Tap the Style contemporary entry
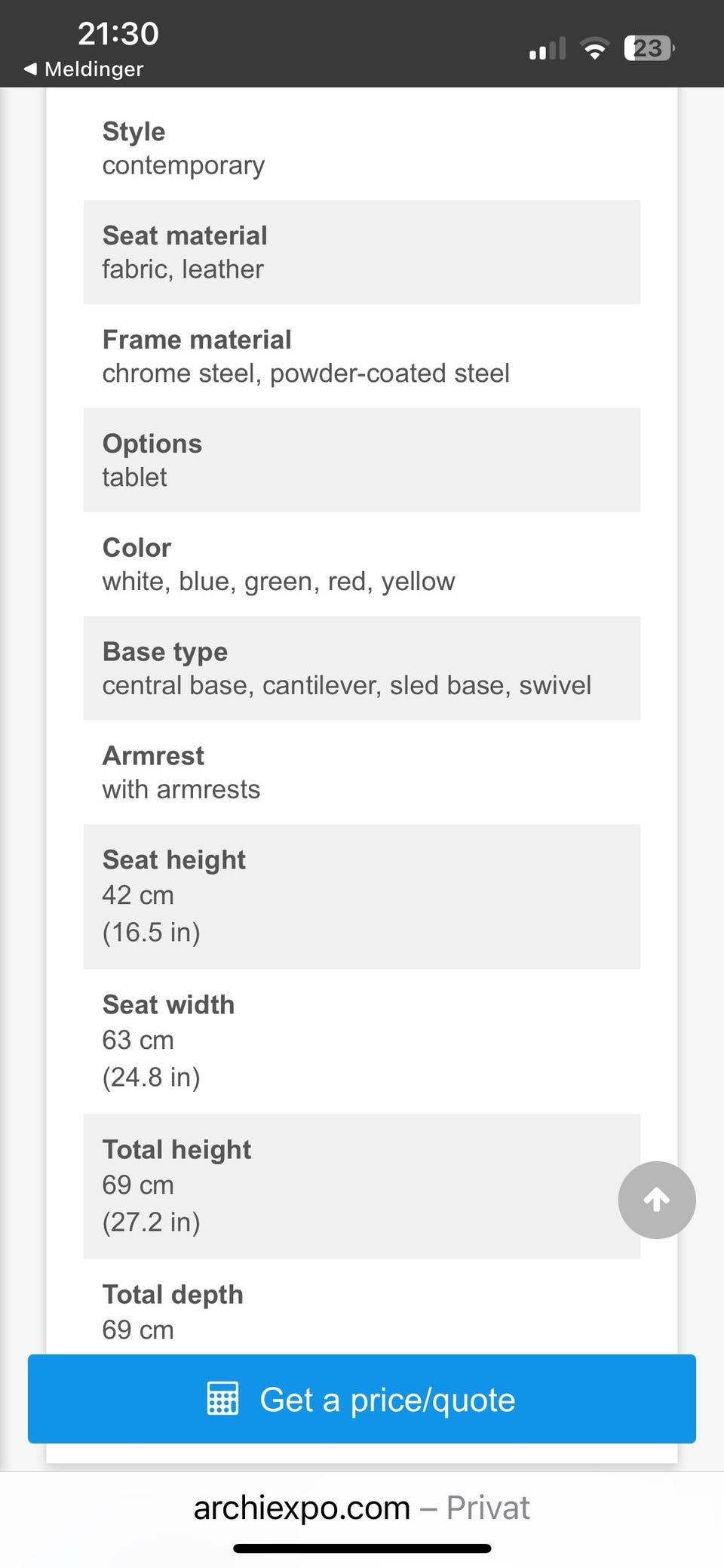The width and height of the screenshot is (724, 1568). [183, 149]
